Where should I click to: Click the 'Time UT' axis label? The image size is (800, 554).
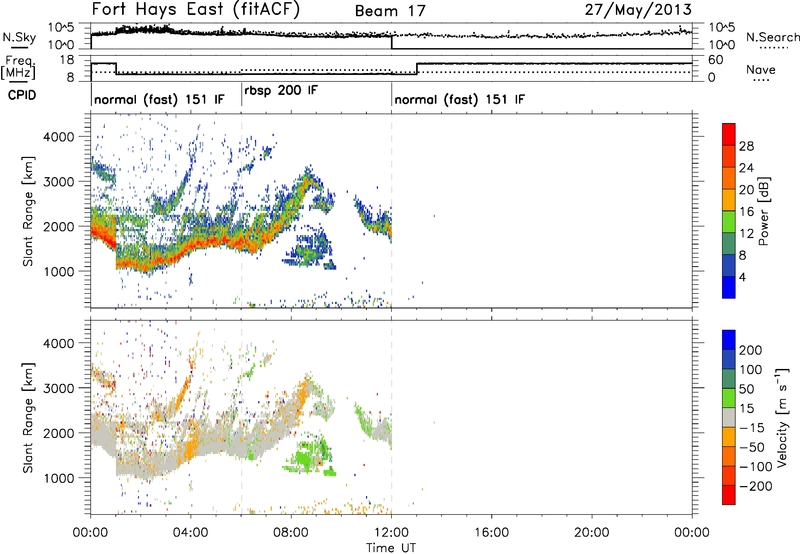[x=391, y=547]
